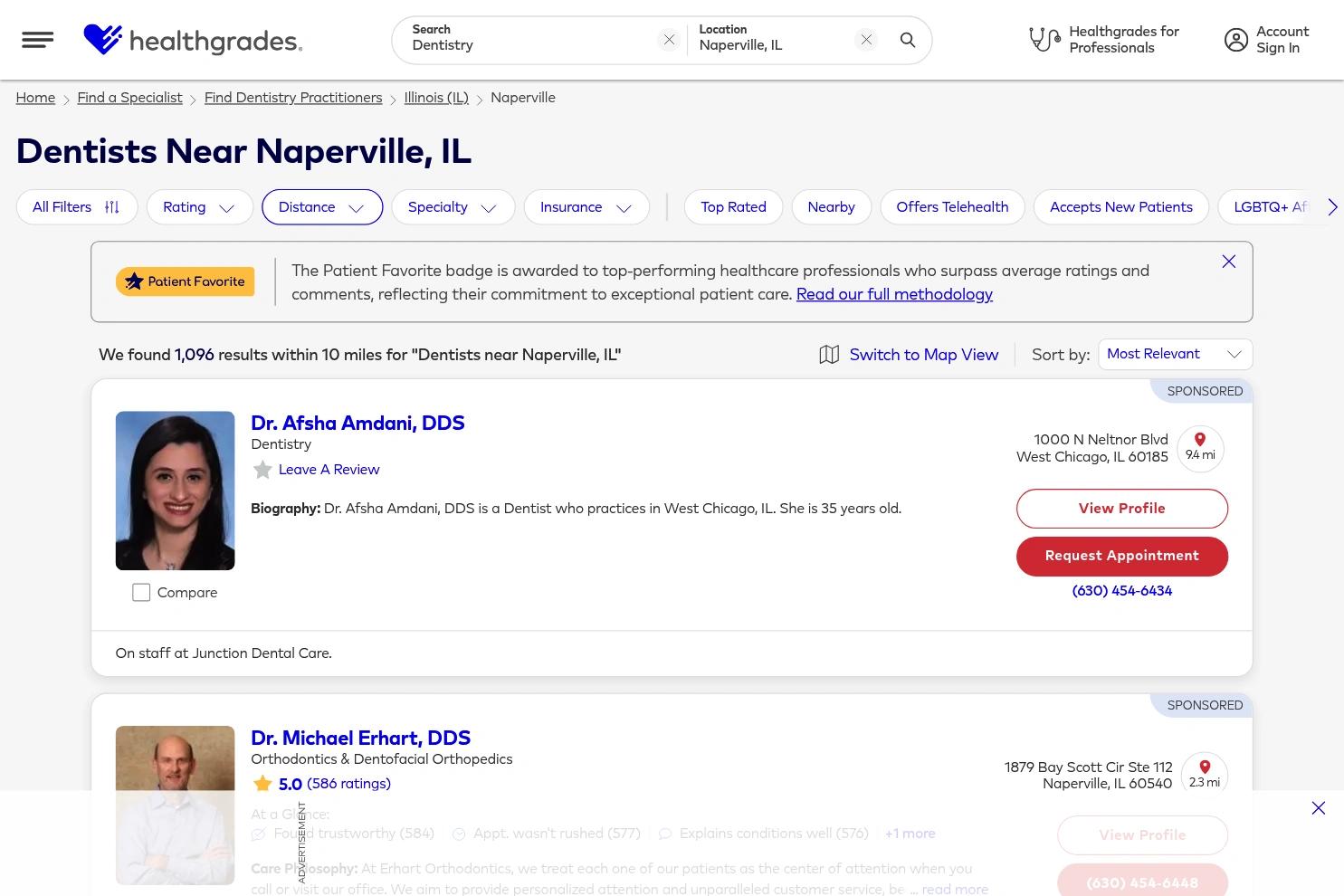The width and height of the screenshot is (1344, 896).
Task: Click Dr. Michael Erhart's rating star
Action: [x=262, y=784]
